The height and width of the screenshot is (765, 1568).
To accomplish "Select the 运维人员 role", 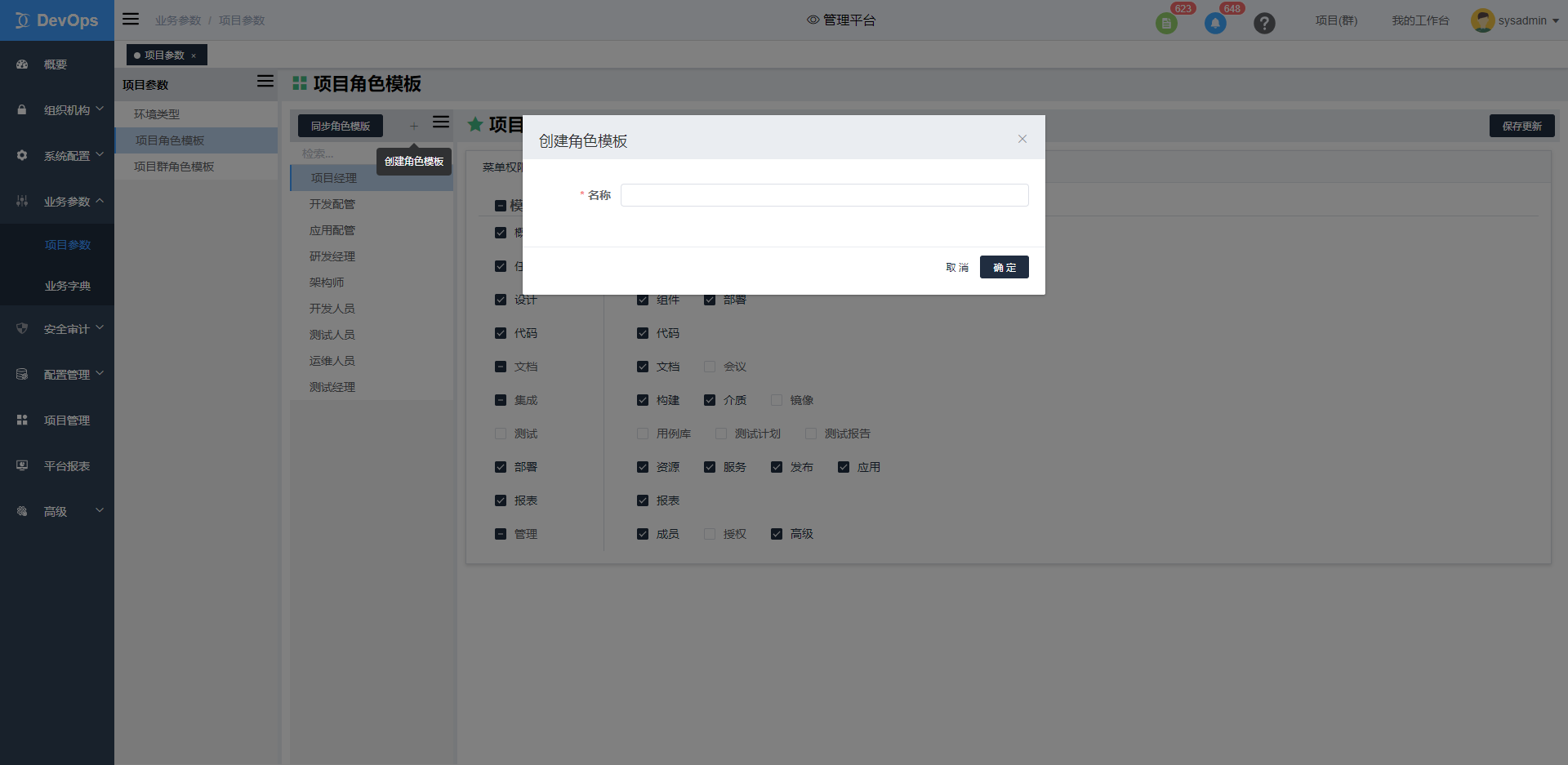I will click(x=372, y=361).
